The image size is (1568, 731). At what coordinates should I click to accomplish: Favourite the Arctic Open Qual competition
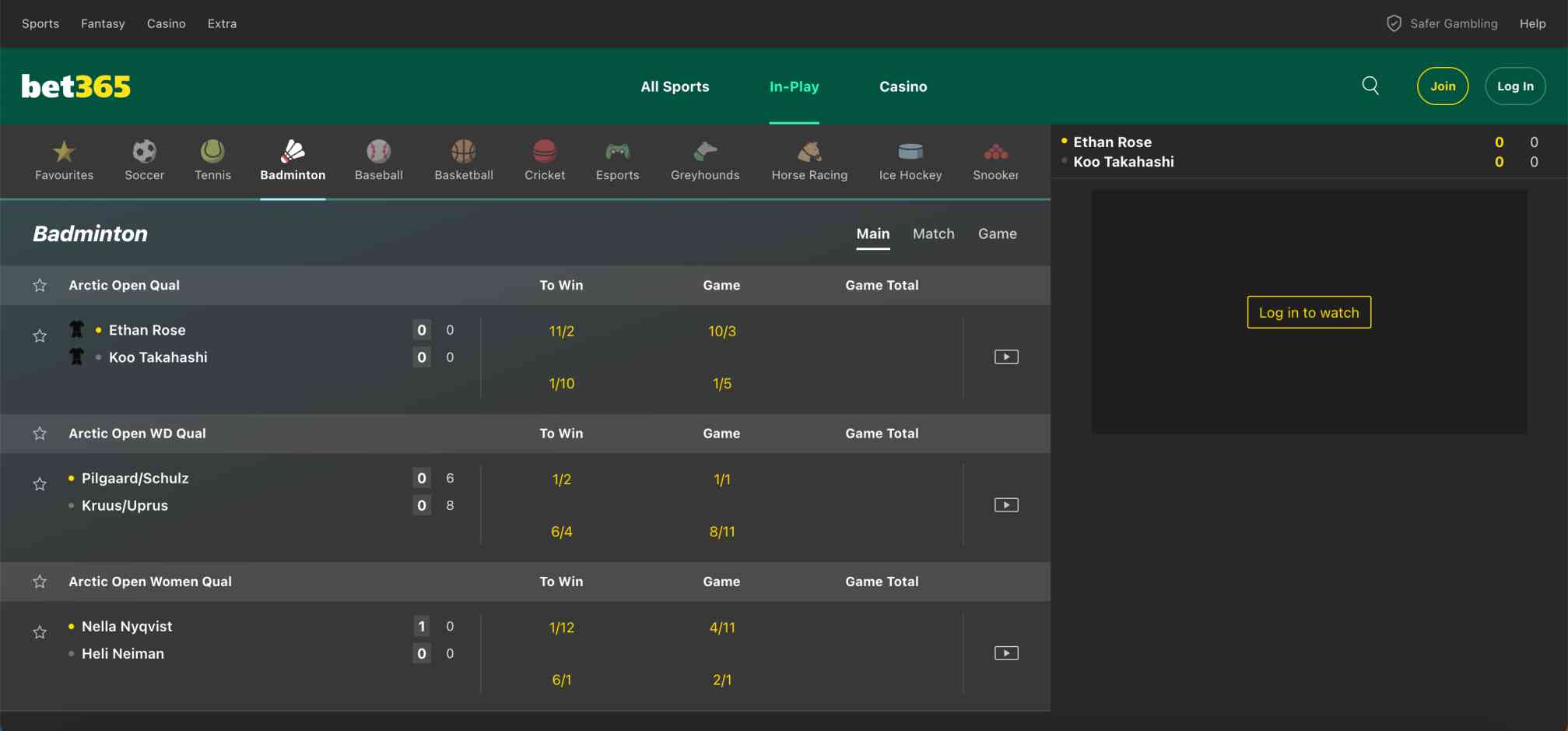coord(39,285)
